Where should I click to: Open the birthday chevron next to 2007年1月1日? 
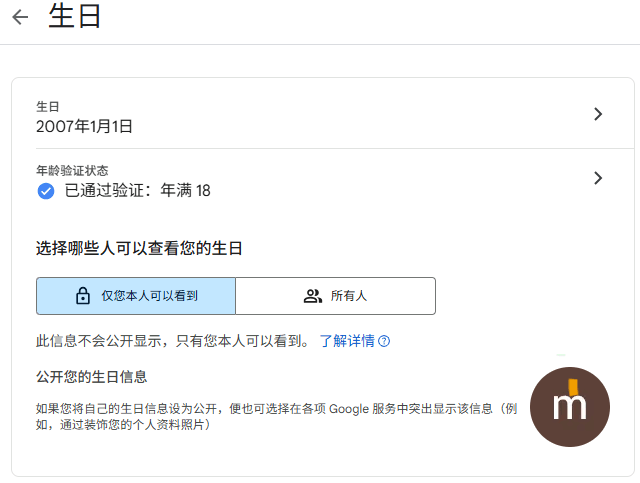pyautogui.click(x=598, y=114)
